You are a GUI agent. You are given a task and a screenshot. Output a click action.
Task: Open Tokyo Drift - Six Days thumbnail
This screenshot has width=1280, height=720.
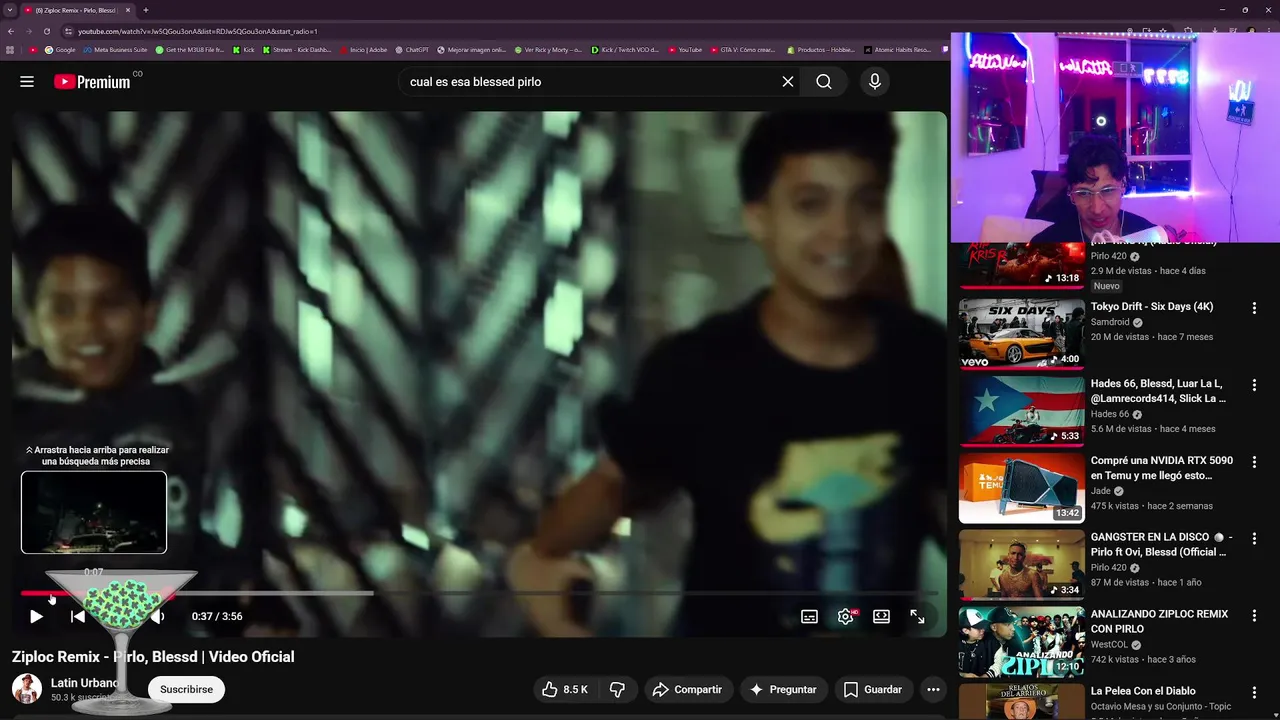tap(1021, 334)
